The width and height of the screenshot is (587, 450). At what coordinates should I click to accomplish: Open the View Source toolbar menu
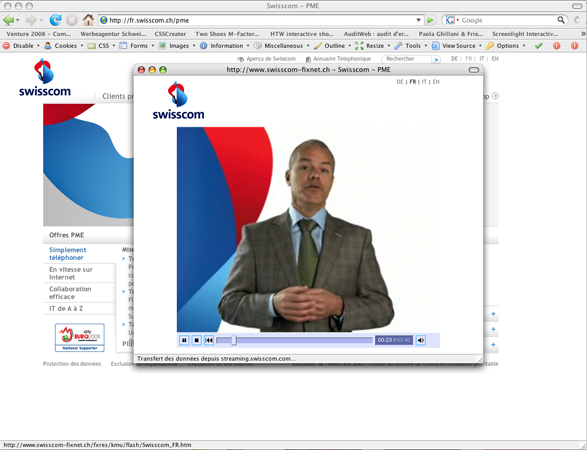[x=457, y=46]
